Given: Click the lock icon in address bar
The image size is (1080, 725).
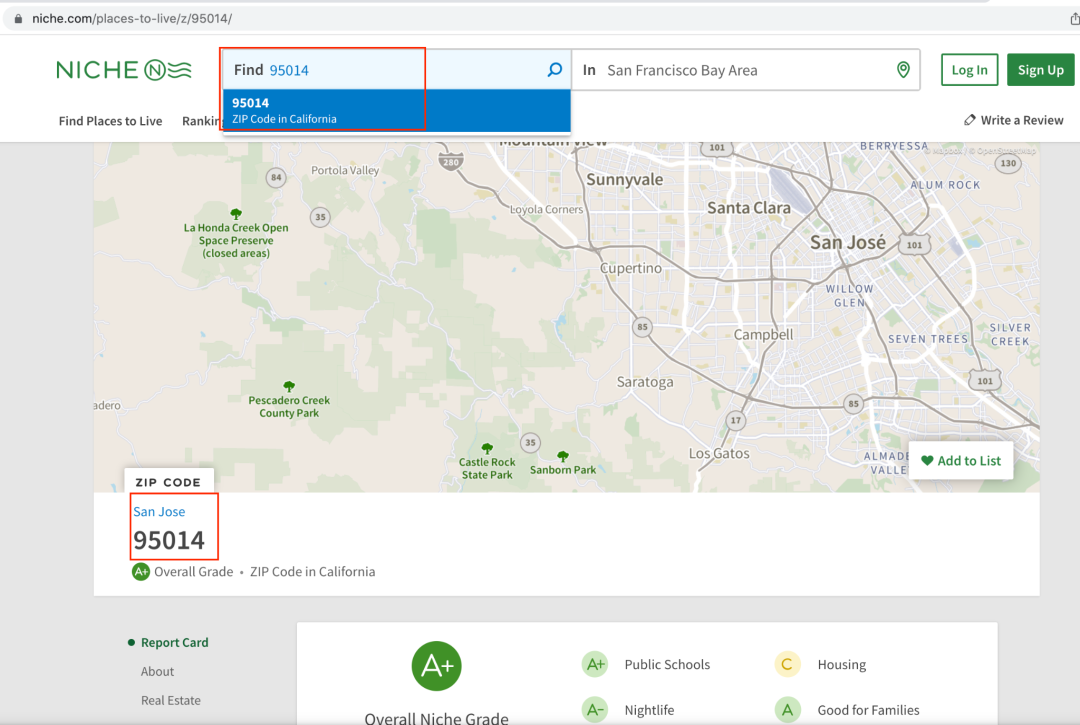Looking at the screenshot, I should pos(18,19).
